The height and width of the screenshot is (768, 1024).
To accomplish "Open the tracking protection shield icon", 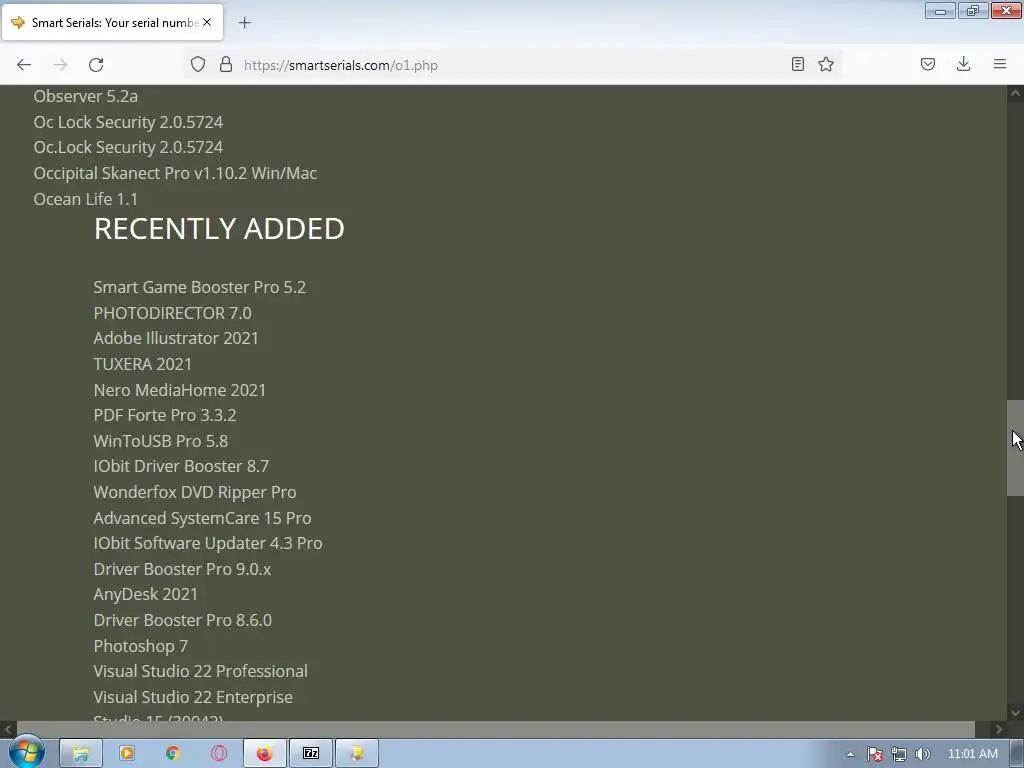I will pyautogui.click(x=198, y=64).
